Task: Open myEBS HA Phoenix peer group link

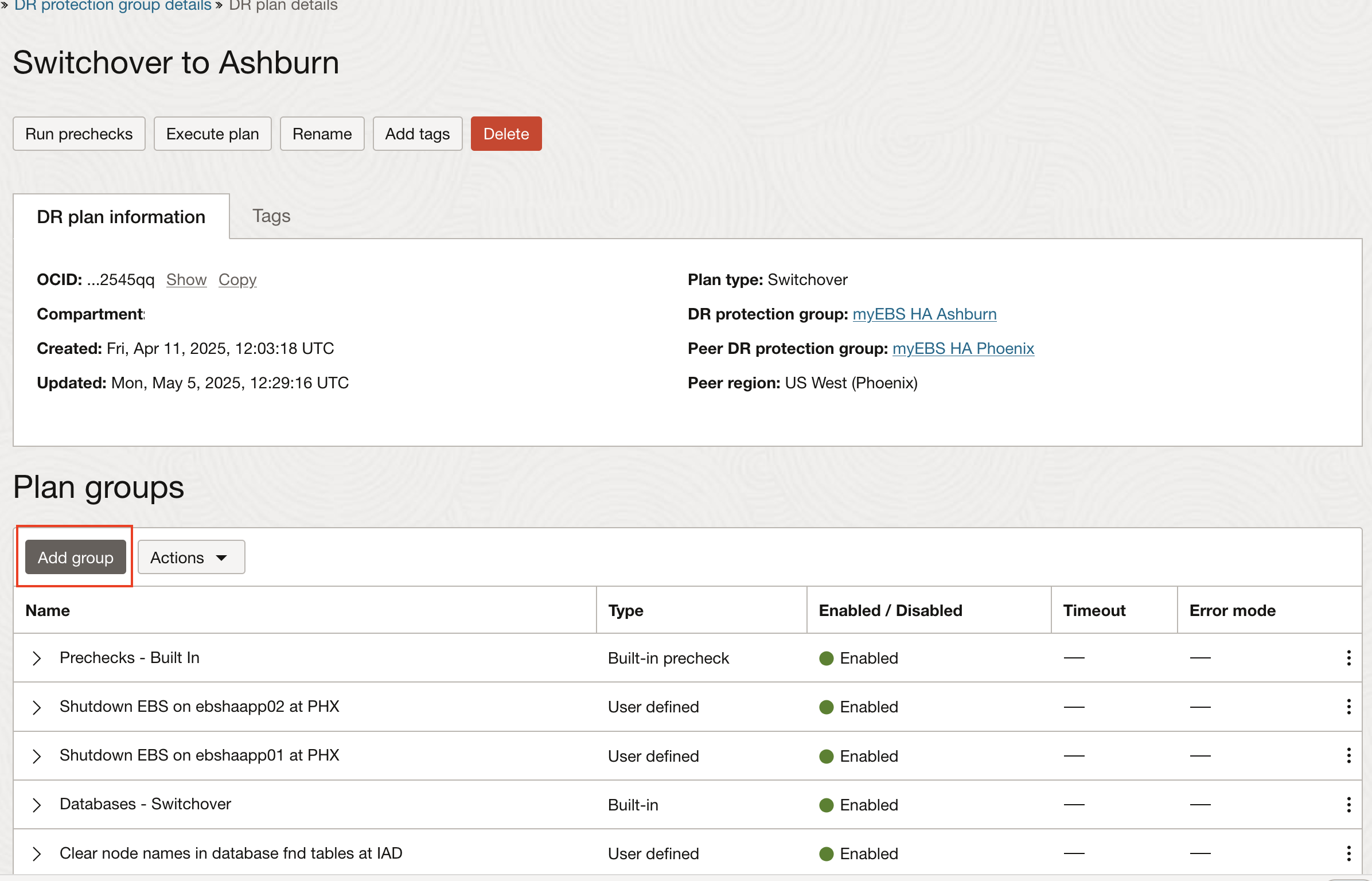Action: coord(963,349)
